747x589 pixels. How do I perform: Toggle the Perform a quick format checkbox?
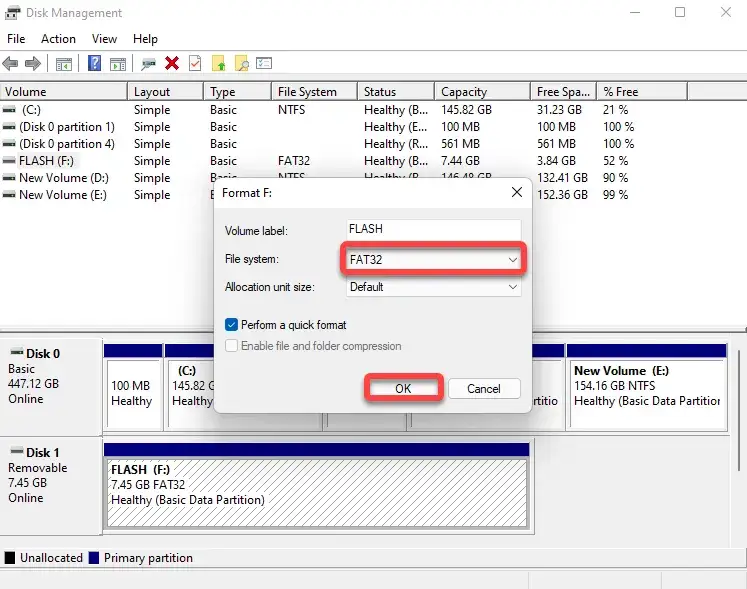pos(232,325)
